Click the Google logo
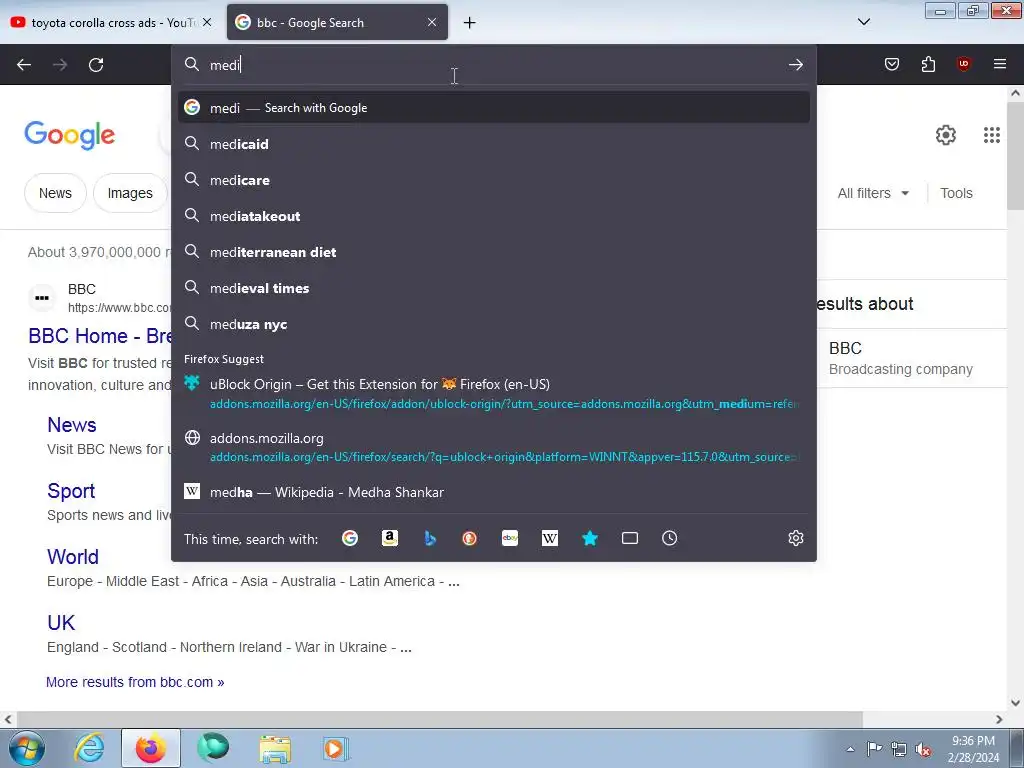Image resolution: width=1024 pixels, height=768 pixels. (x=70, y=135)
